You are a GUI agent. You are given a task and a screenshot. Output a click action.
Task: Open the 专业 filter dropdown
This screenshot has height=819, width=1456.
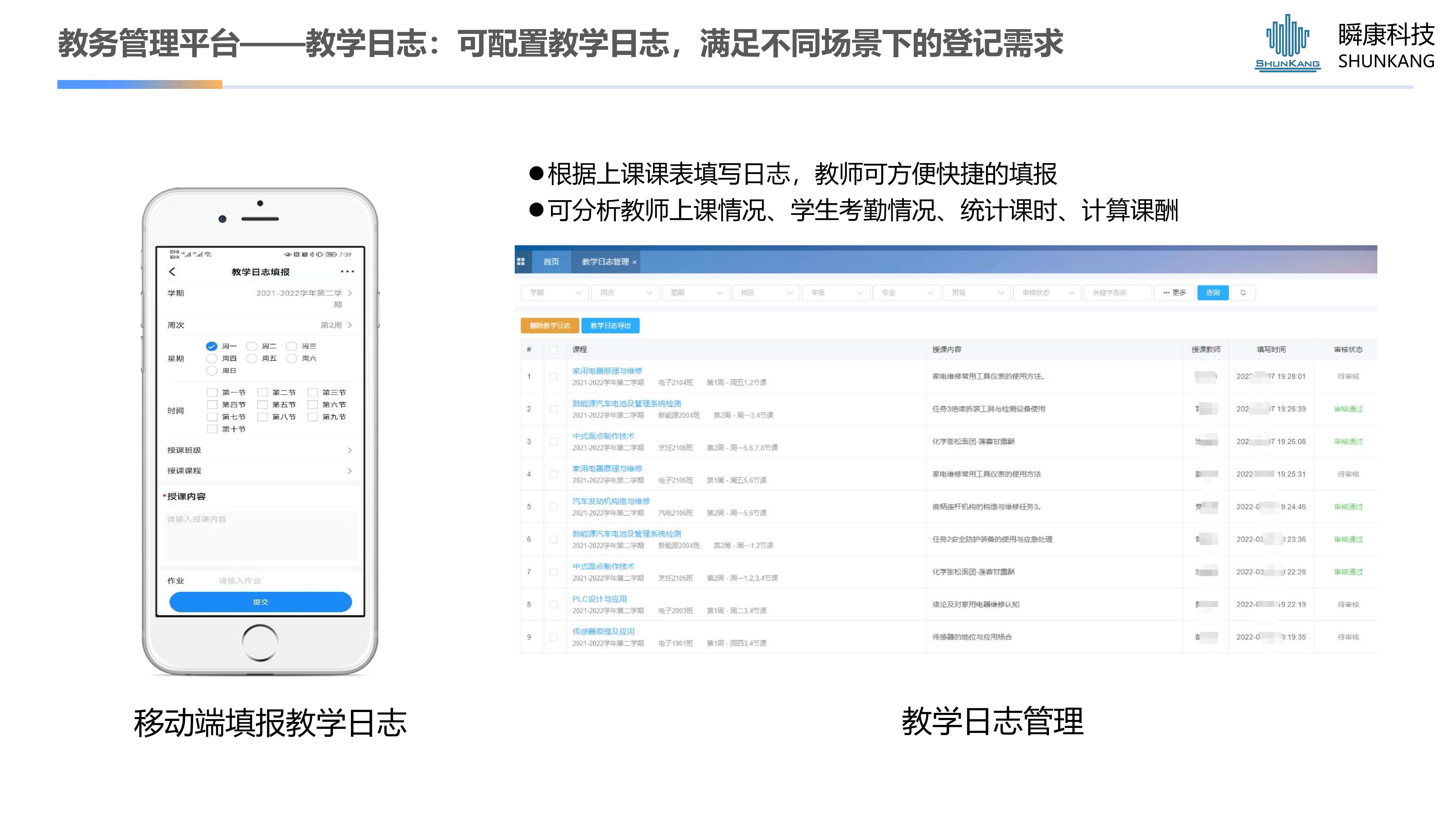point(907,293)
